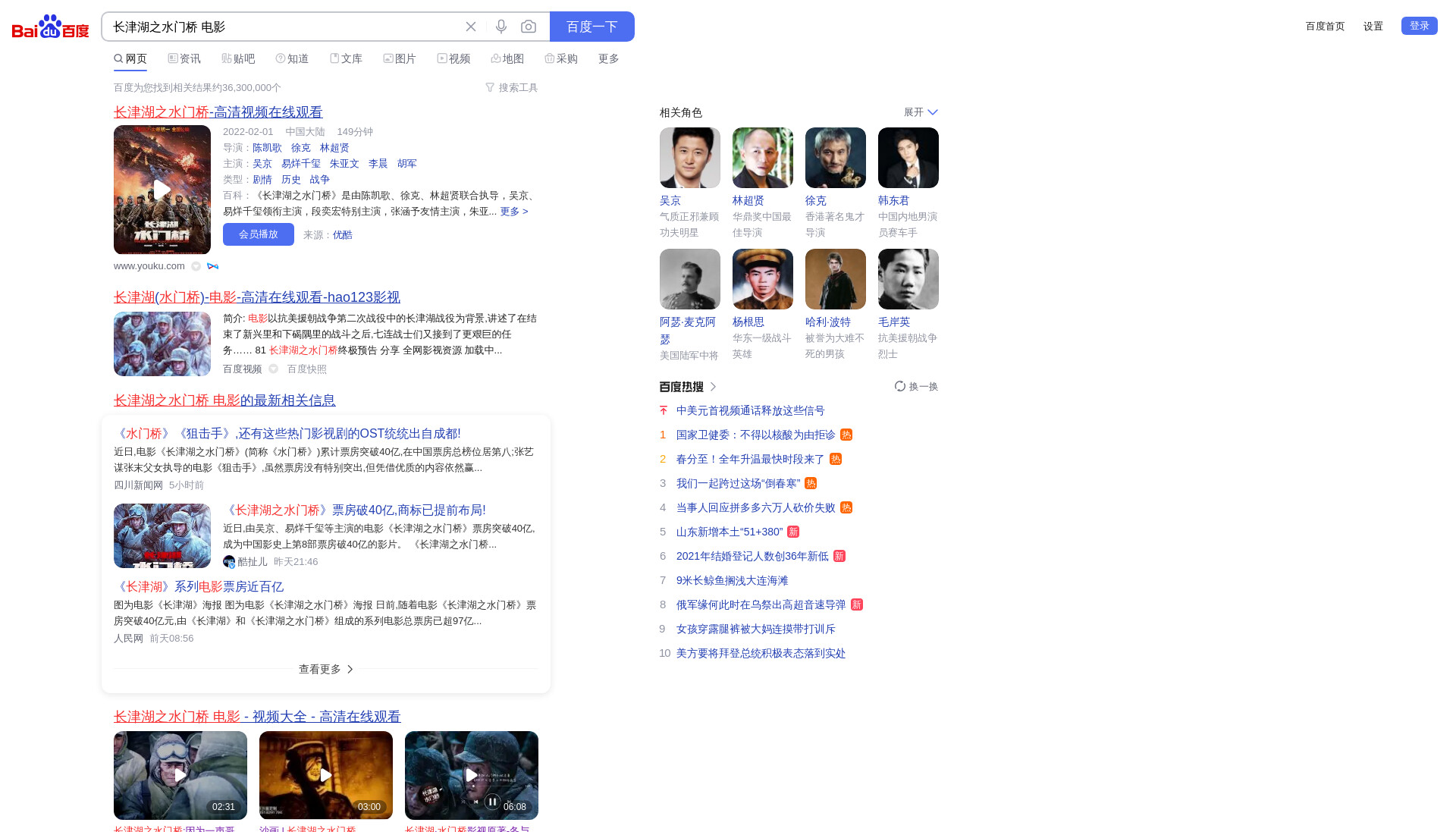Click the verified badge beside www.youku.com
1456x832 pixels.
196,266
